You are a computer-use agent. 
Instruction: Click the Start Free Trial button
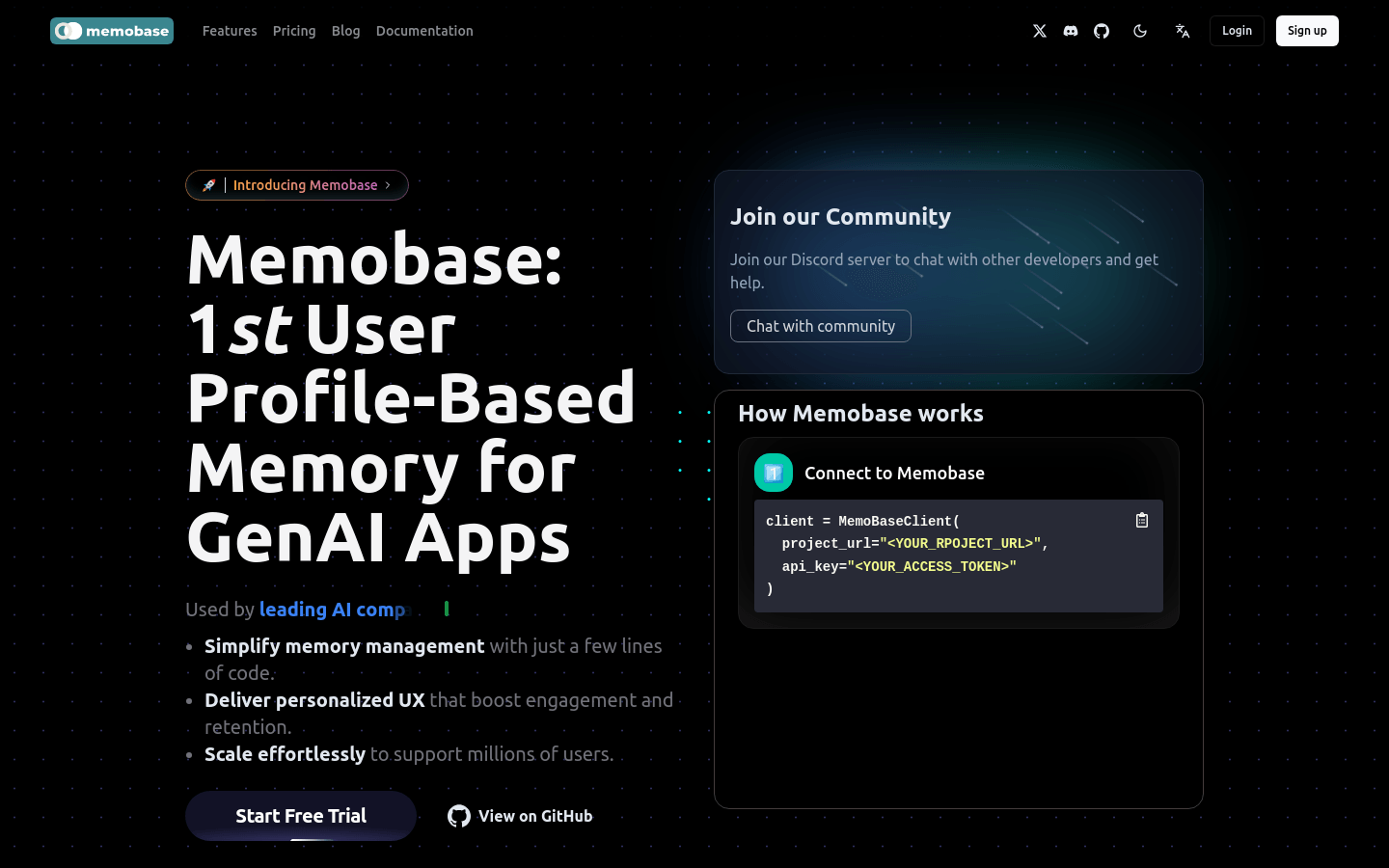(x=301, y=816)
